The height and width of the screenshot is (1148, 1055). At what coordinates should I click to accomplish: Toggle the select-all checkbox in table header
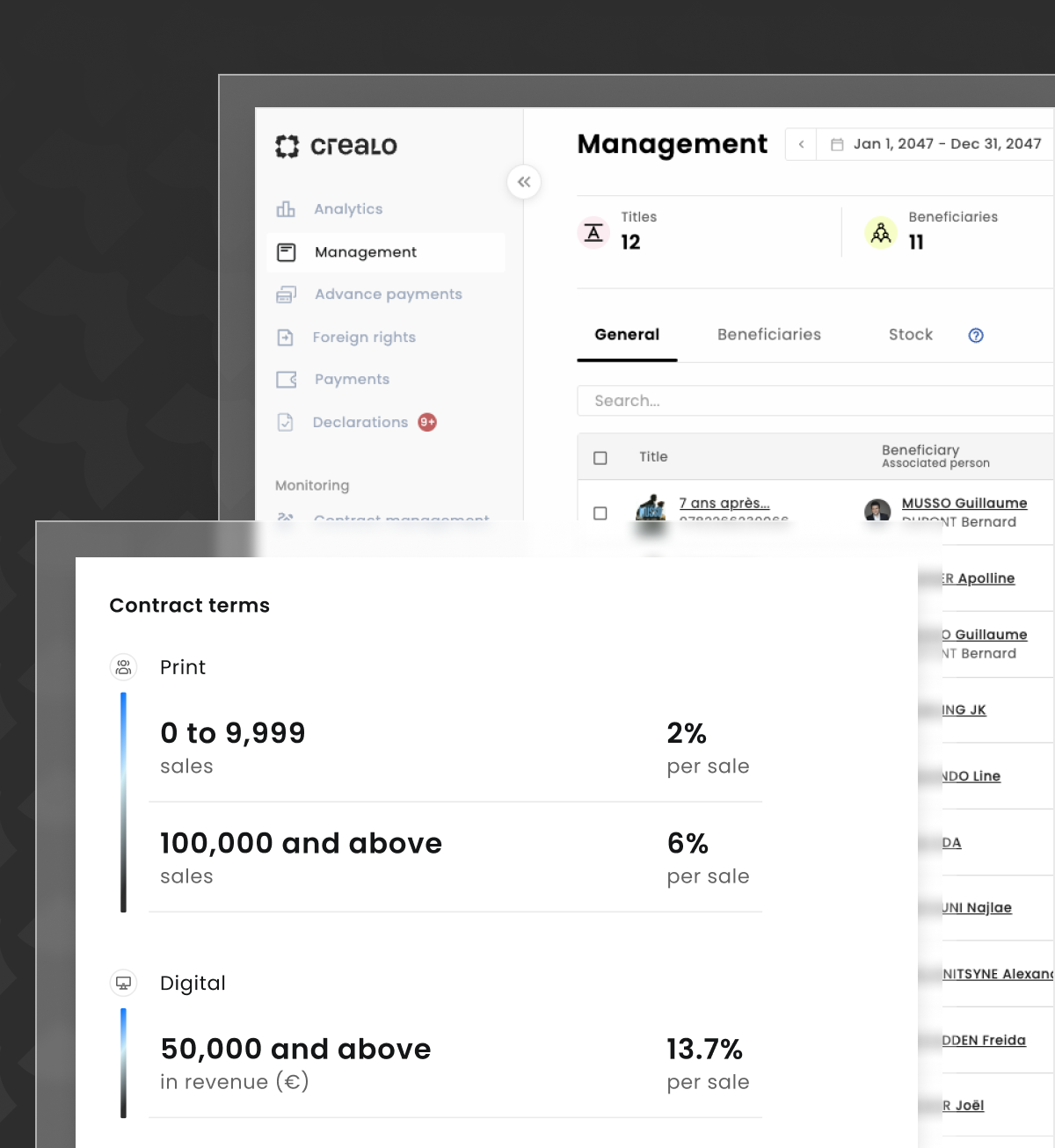point(600,458)
